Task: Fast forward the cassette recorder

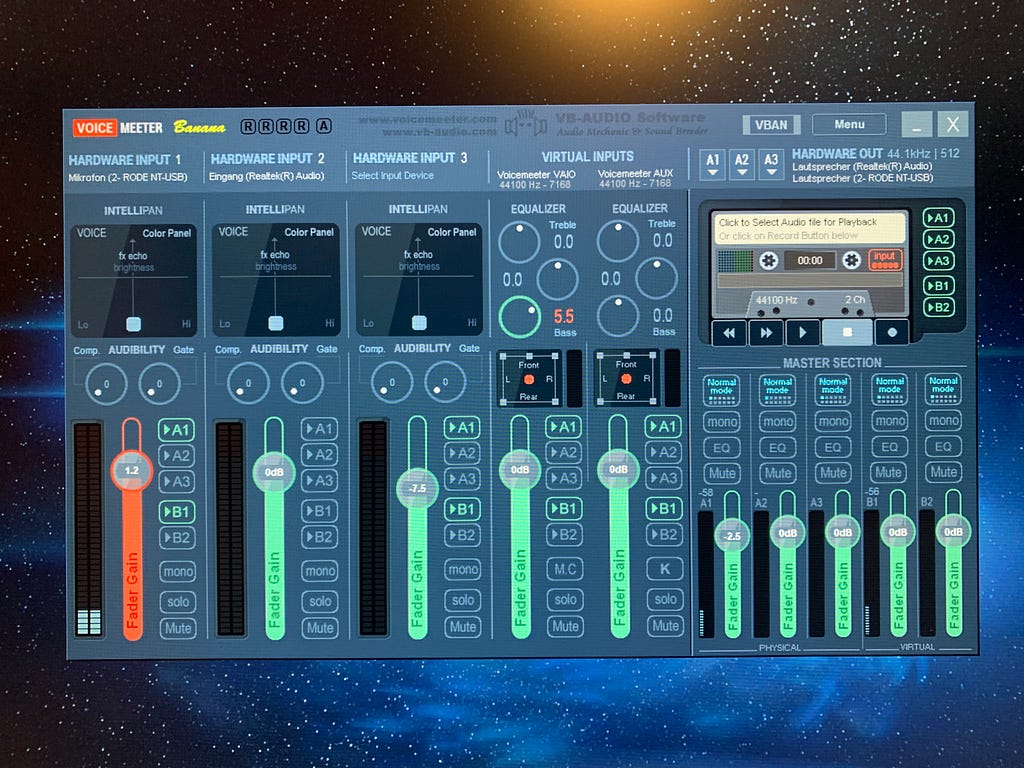Action: tap(766, 333)
